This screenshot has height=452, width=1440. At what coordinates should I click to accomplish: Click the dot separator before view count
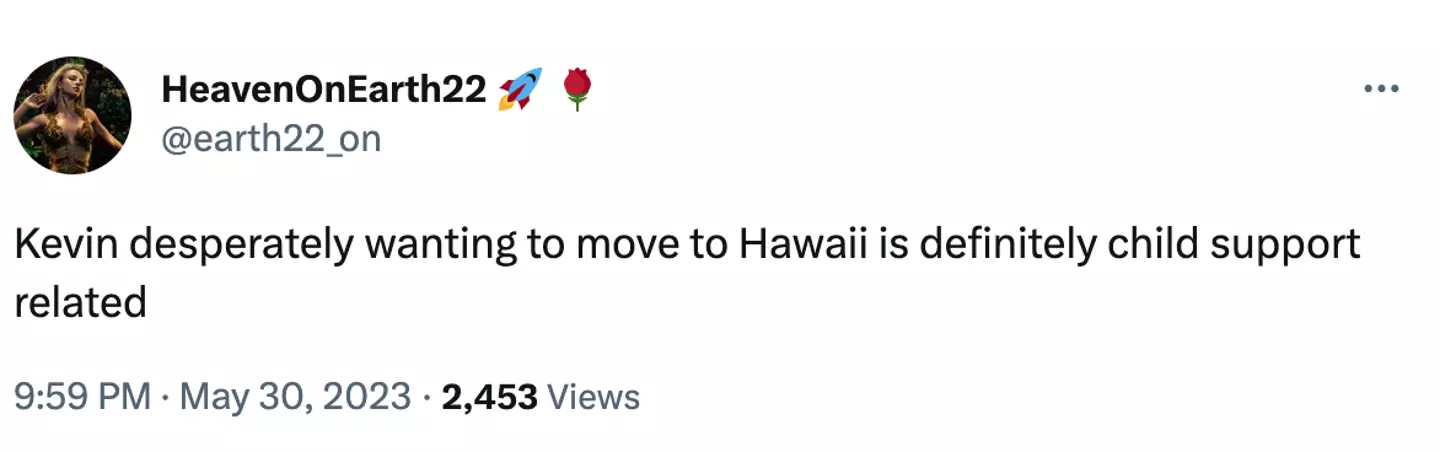point(427,397)
